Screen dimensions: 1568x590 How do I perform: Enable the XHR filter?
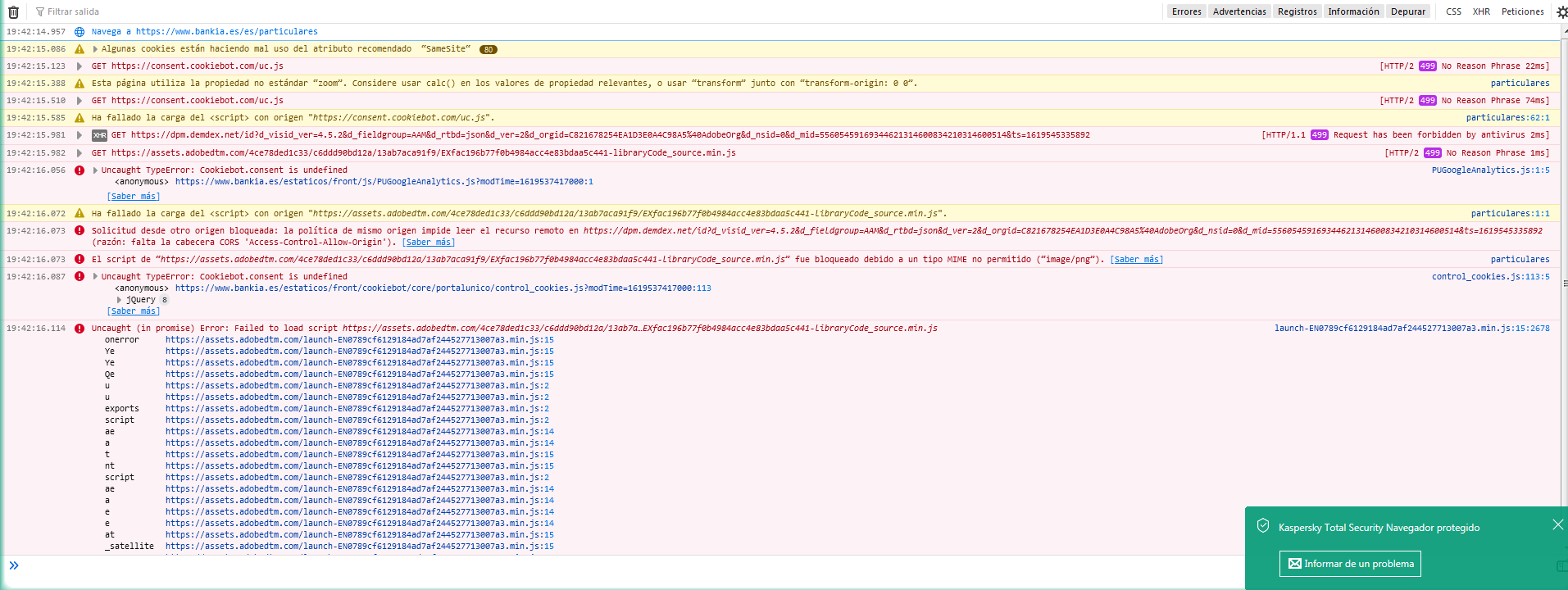click(1481, 11)
